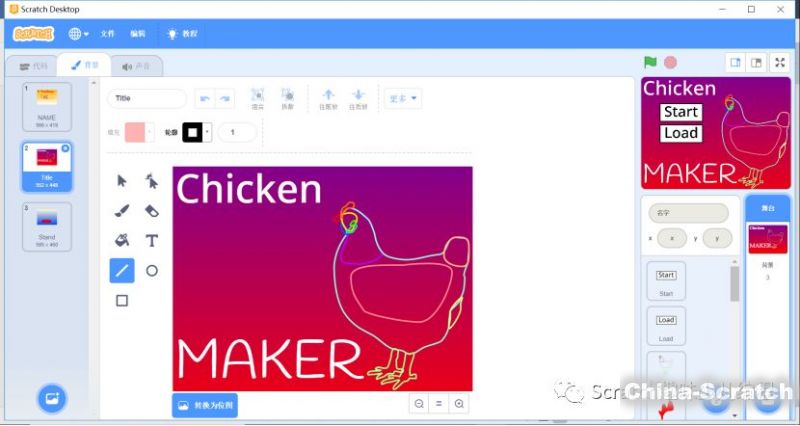Expand the 更多 (More) dropdown
Image resolution: width=800 pixels, height=426 pixels.
tap(404, 99)
